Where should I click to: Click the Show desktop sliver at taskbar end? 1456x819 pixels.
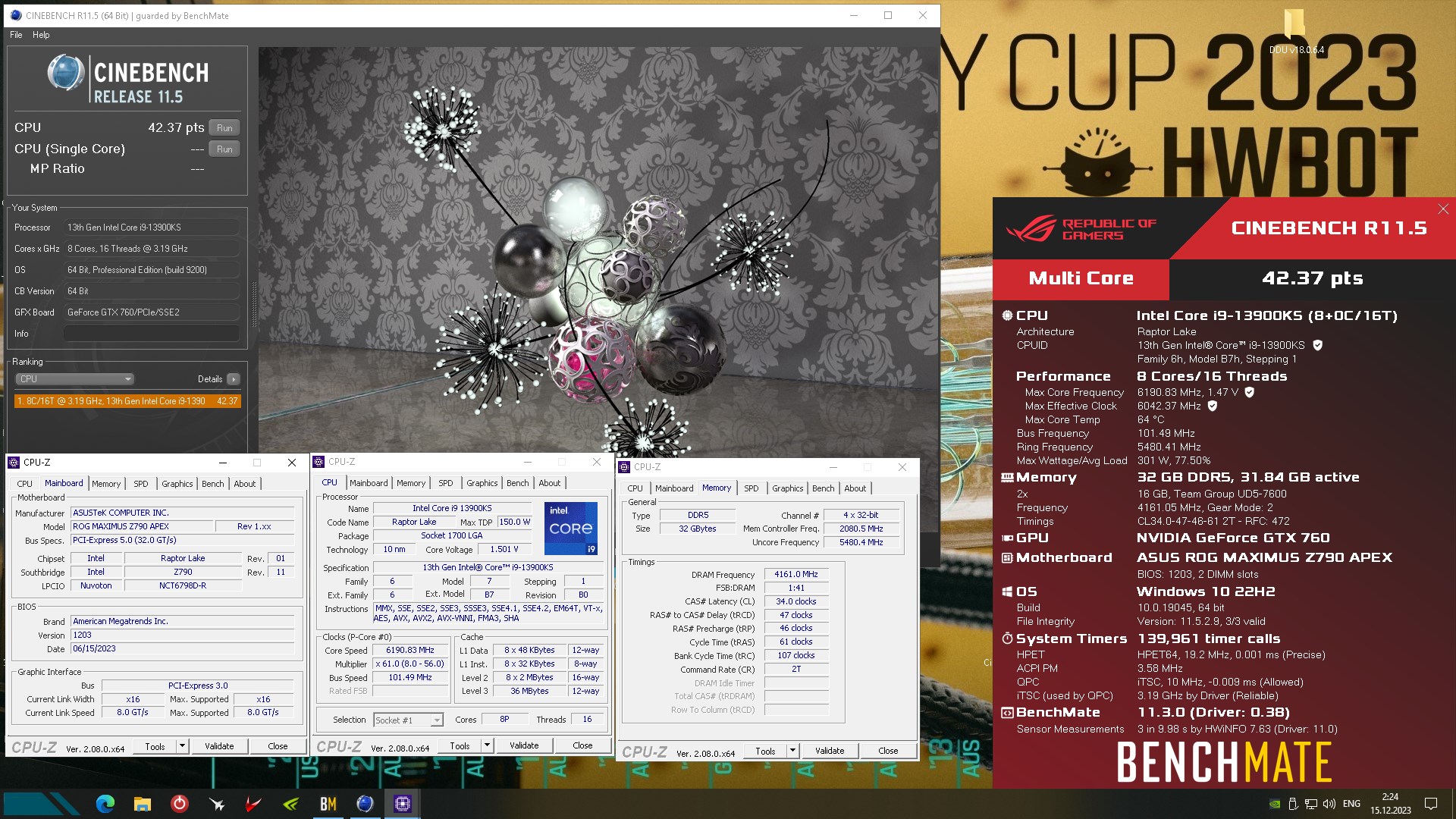(x=1454, y=804)
